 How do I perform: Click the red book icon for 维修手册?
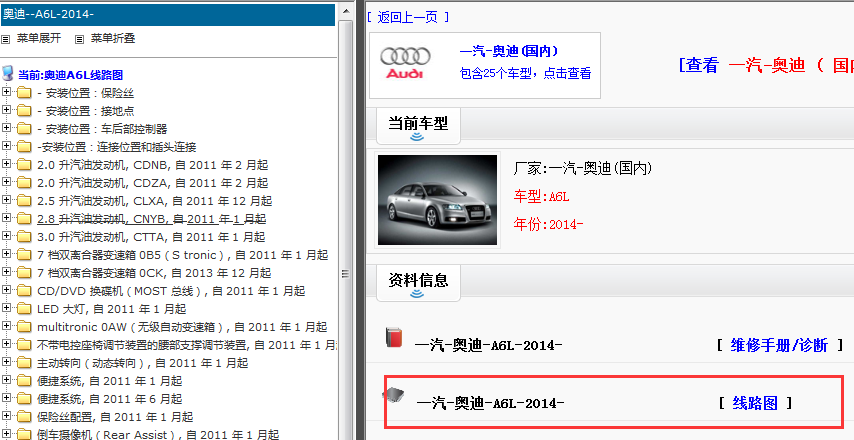pyautogui.click(x=394, y=338)
